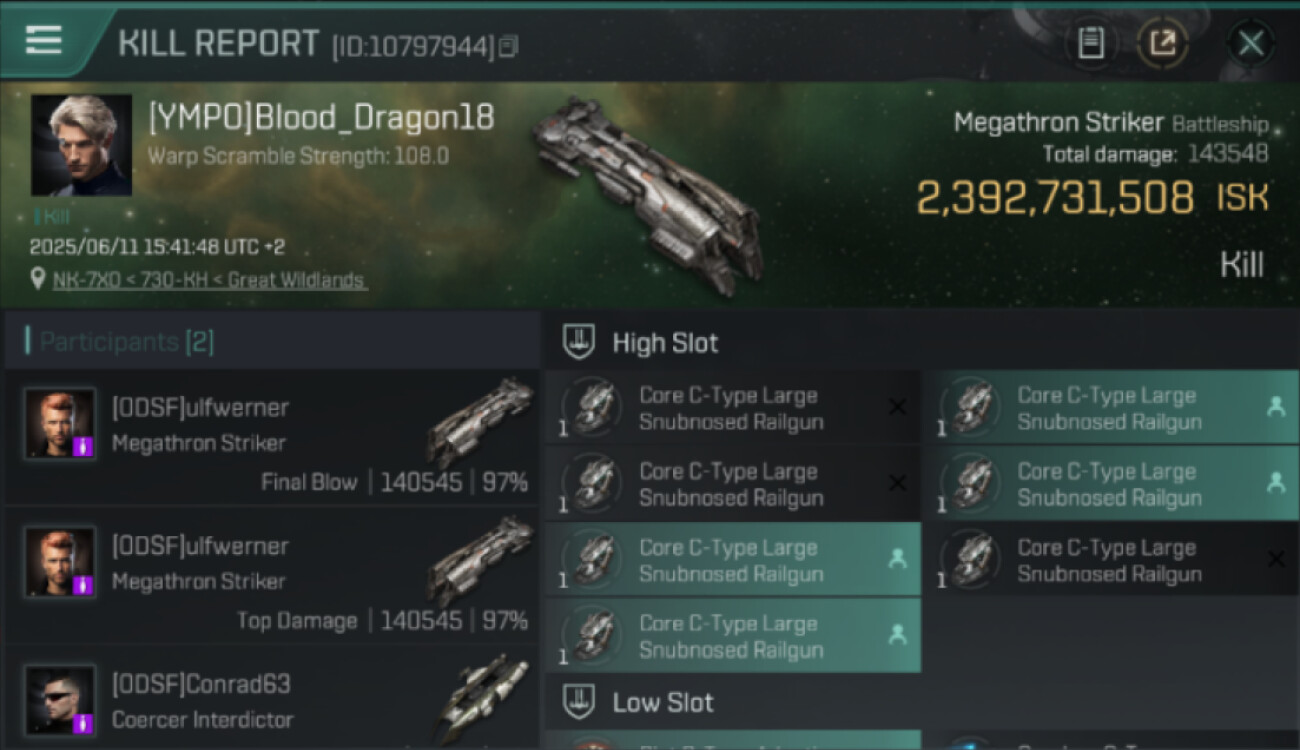Open the clipboard notes icon

click(1090, 42)
